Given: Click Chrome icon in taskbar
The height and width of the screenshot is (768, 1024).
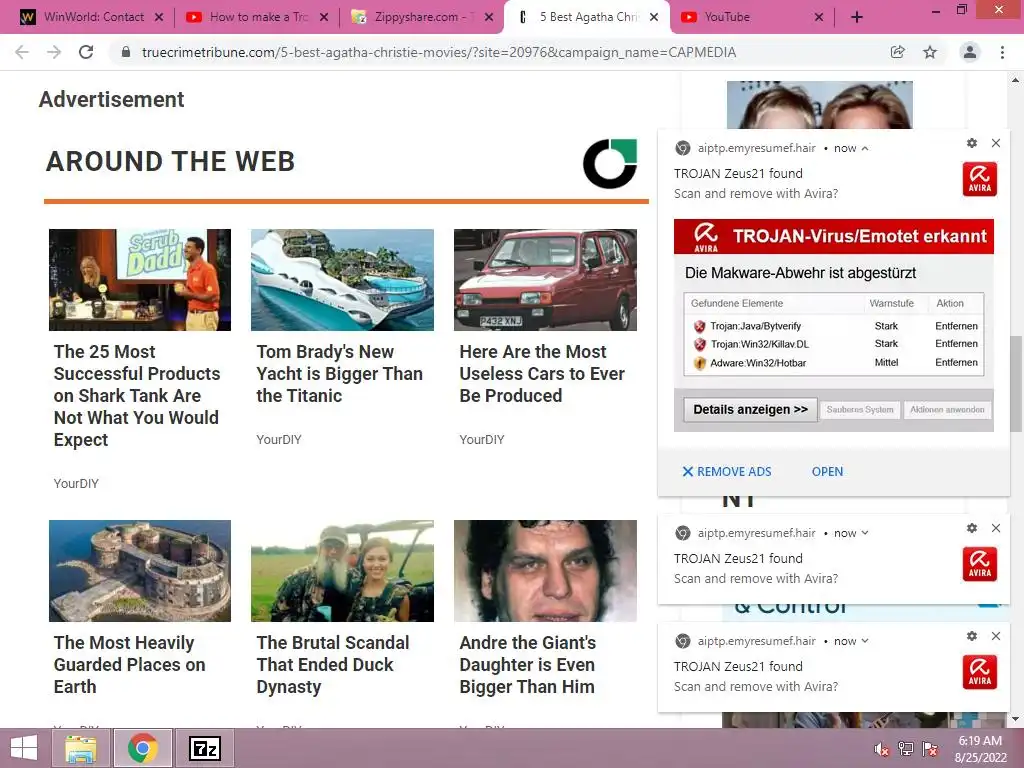Looking at the screenshot, I should pos(143,748).
